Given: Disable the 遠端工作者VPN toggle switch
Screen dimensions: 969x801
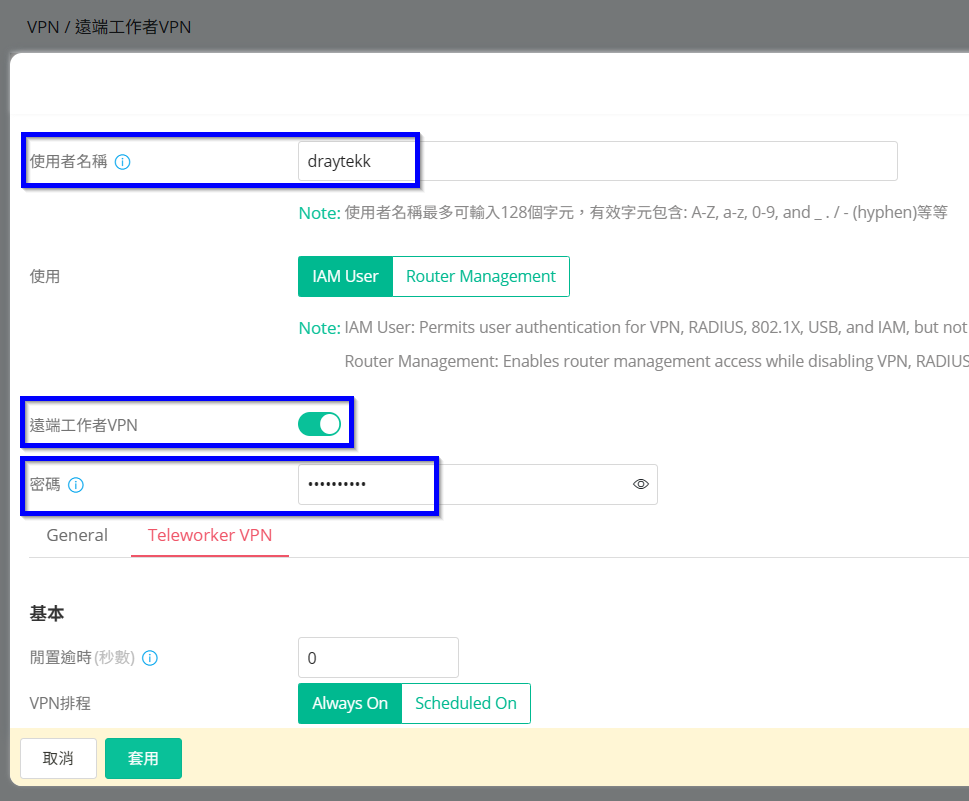Looking at the screenshot, I should (x=319, y=424).
